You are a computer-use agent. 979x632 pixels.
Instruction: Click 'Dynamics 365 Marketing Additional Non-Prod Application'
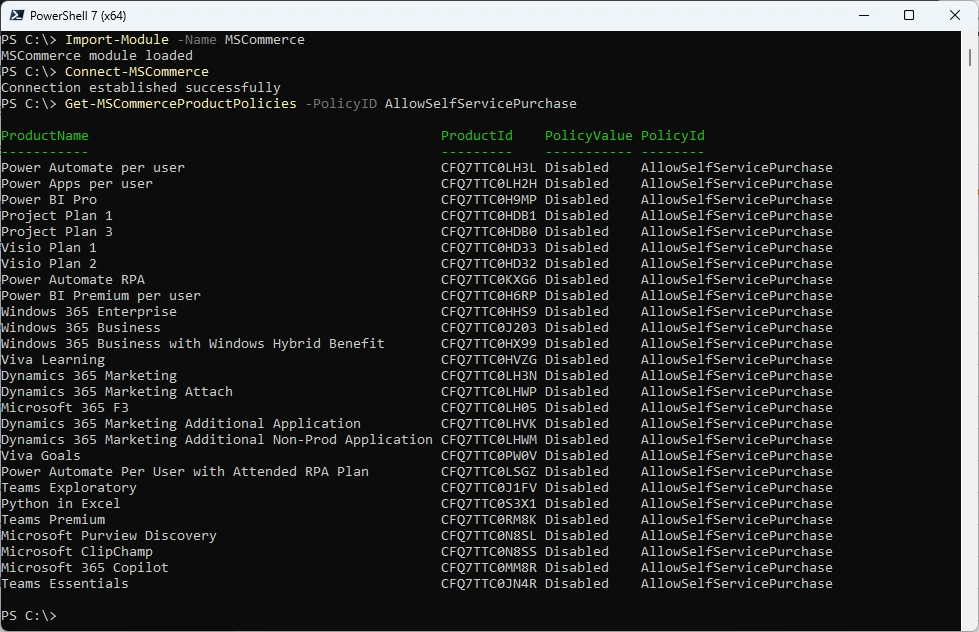tap(217, 440)
